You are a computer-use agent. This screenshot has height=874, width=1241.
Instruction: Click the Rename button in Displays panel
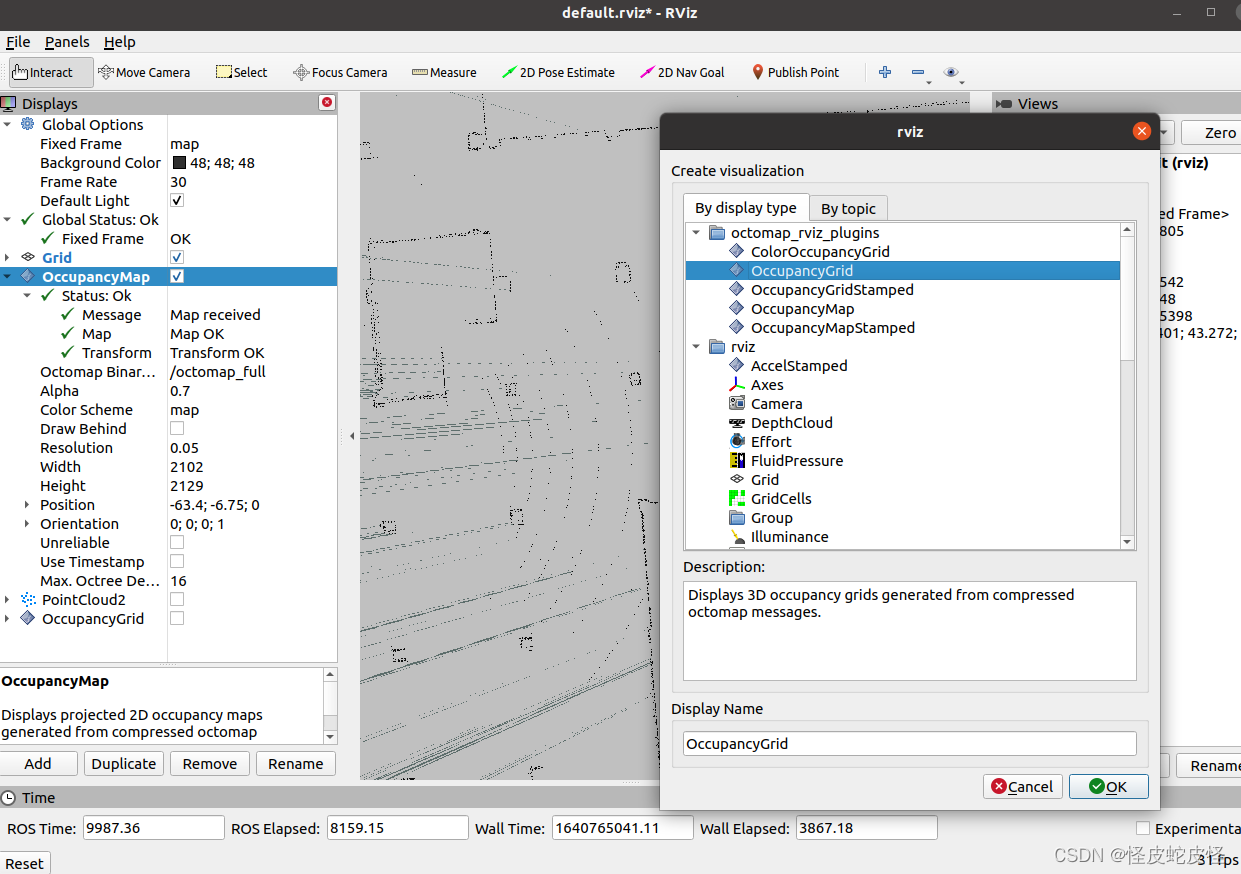296,764
